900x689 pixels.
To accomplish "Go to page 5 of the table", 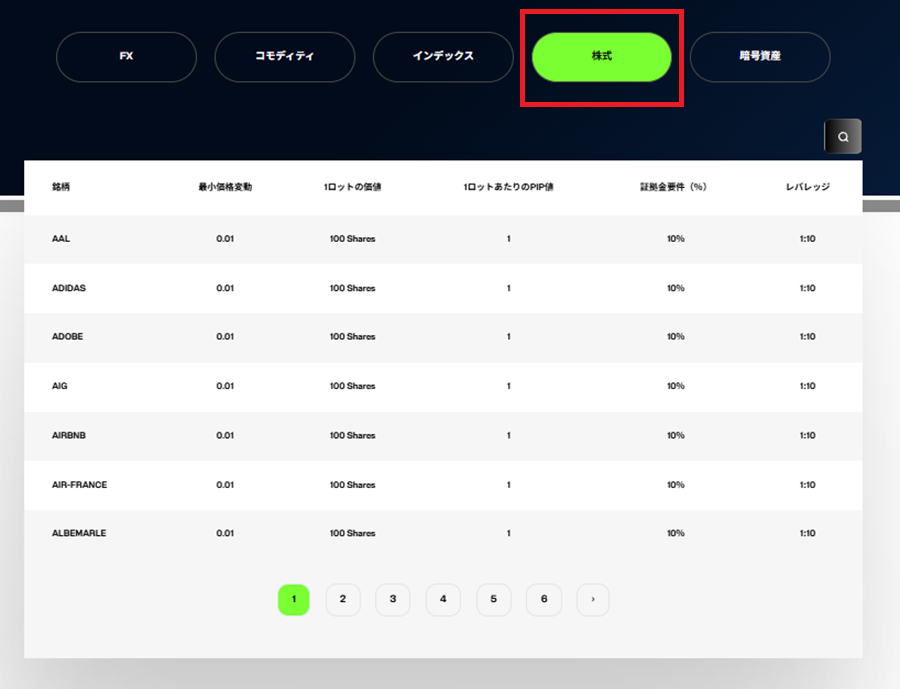I will click(494, 599).
